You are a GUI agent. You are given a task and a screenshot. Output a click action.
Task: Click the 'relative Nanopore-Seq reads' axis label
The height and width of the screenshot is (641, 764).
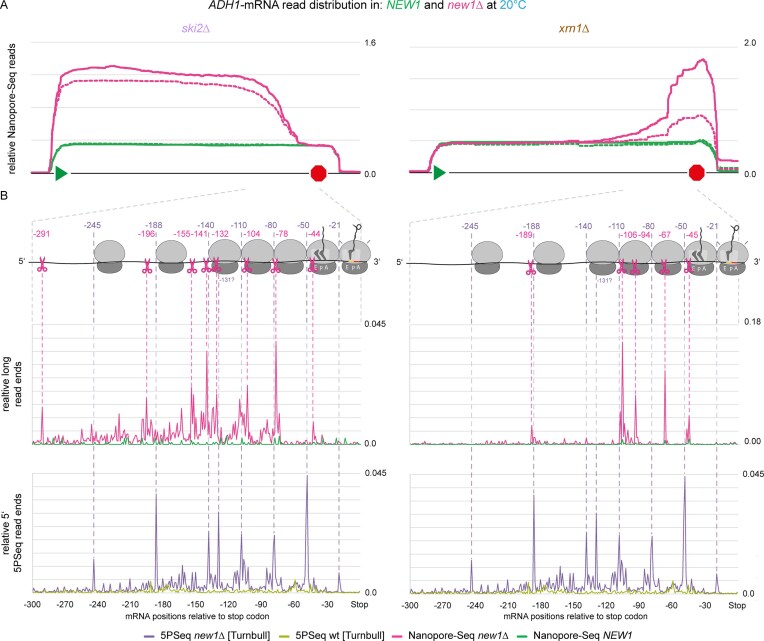tap(12, 108)
